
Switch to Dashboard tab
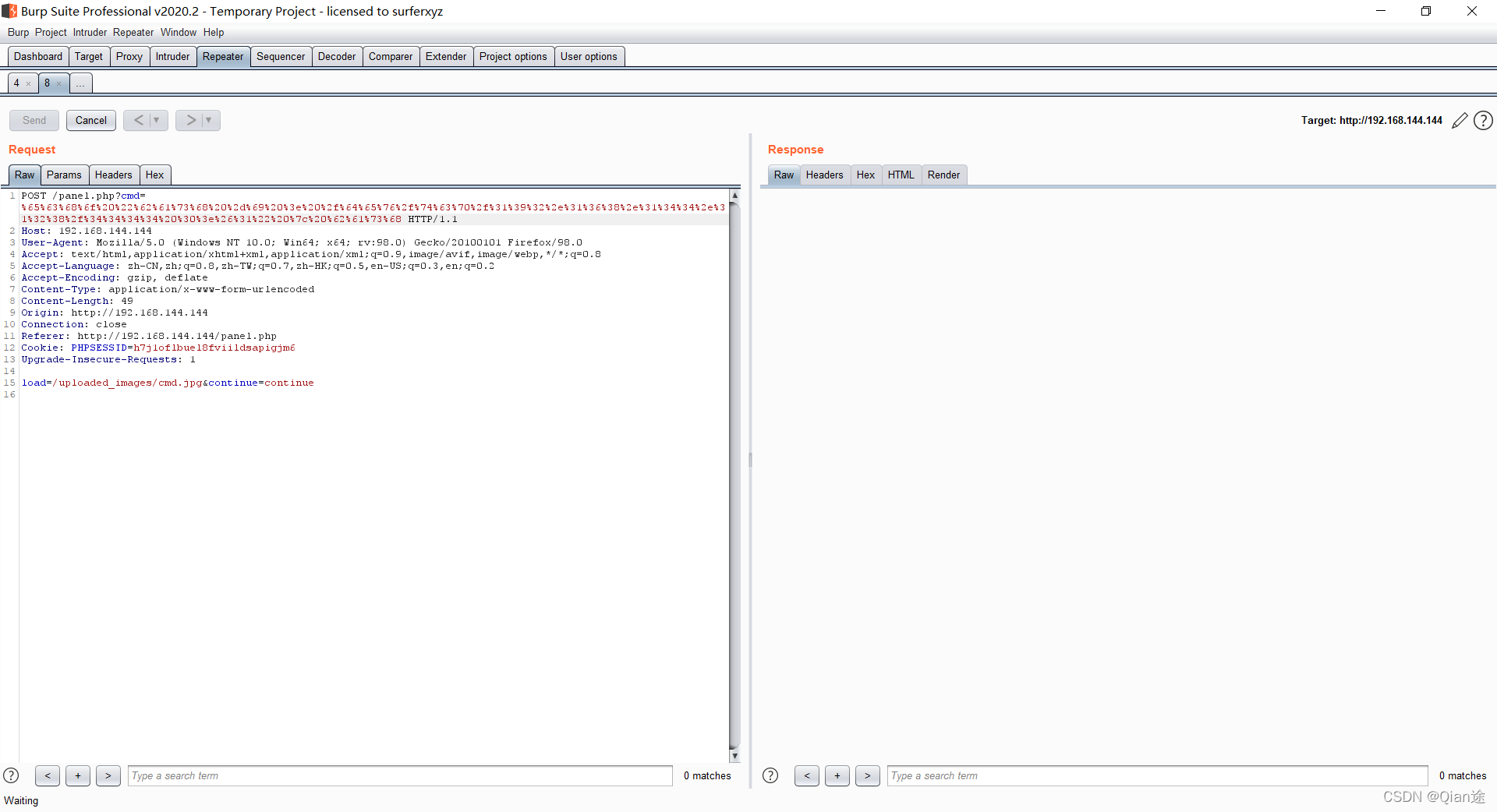[38, 56]
